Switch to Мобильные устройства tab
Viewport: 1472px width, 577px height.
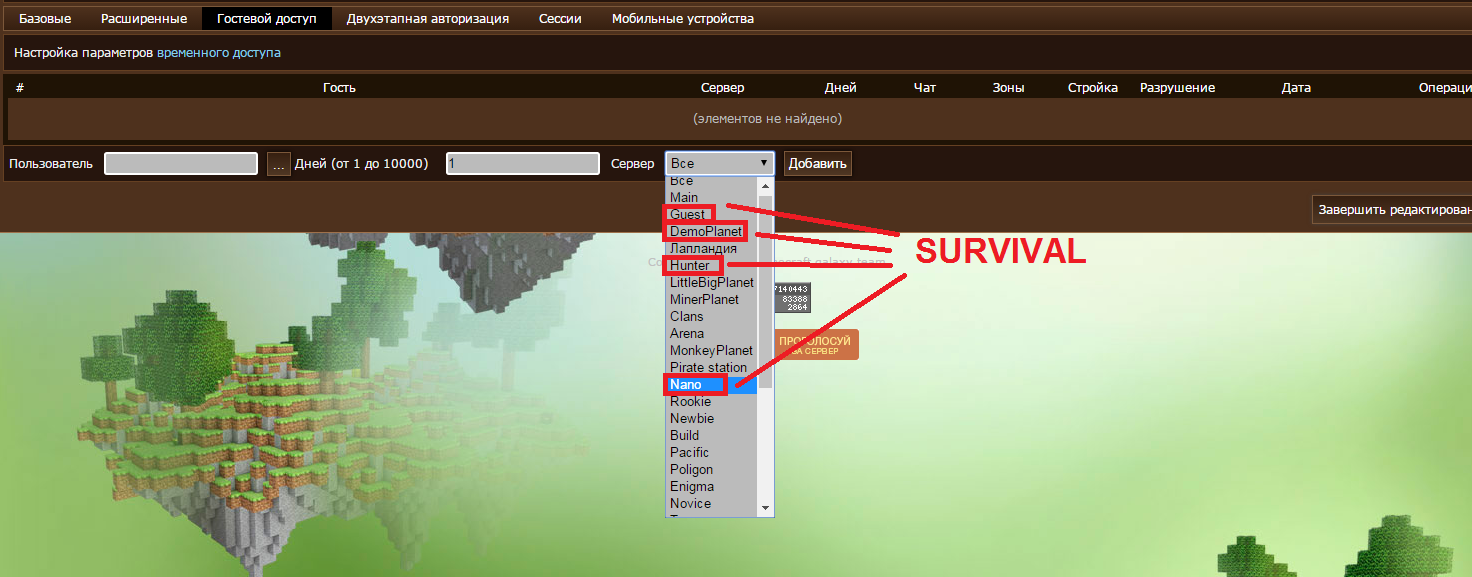click(683, 18)
